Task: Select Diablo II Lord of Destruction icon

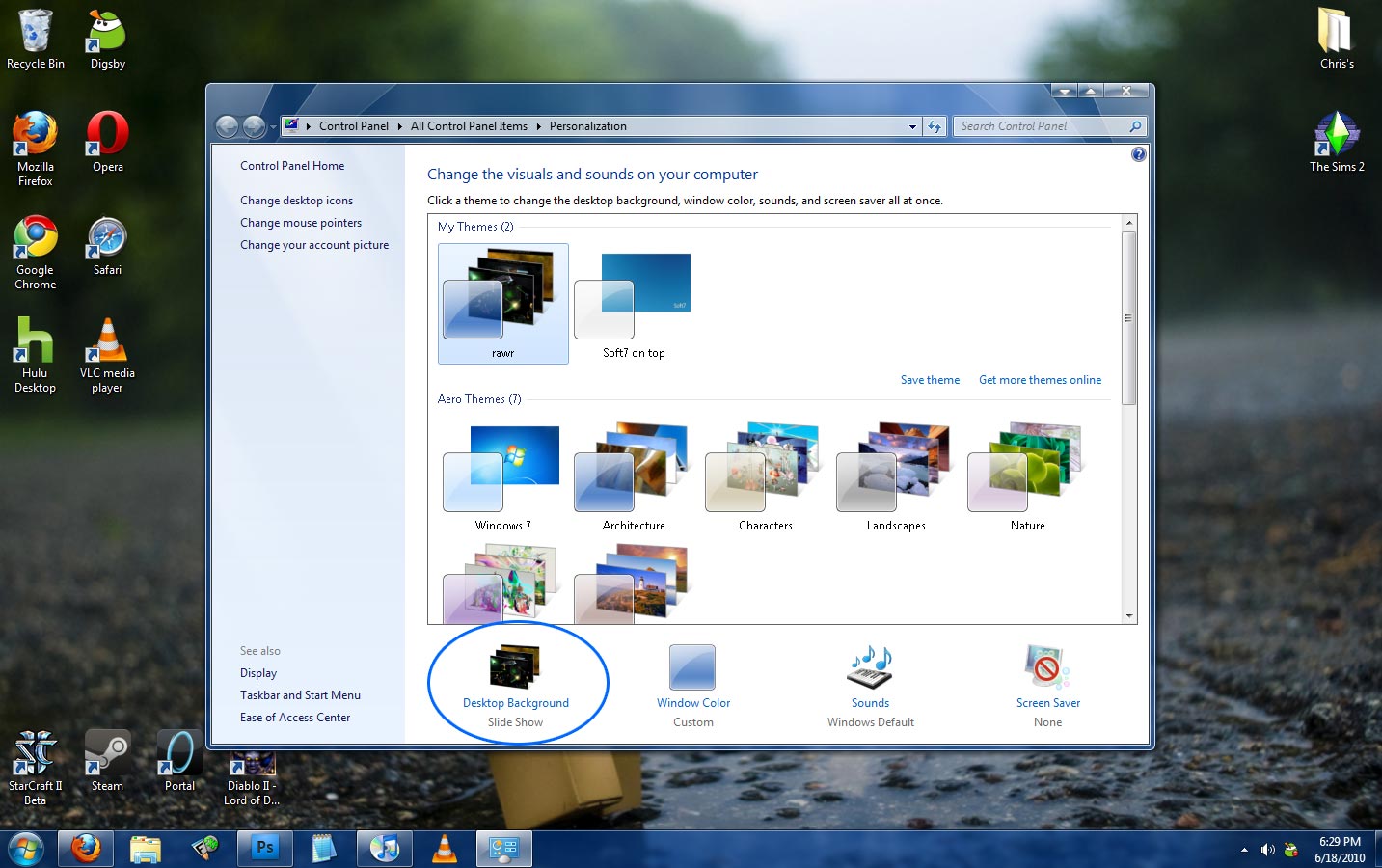Action: [252, 778]
